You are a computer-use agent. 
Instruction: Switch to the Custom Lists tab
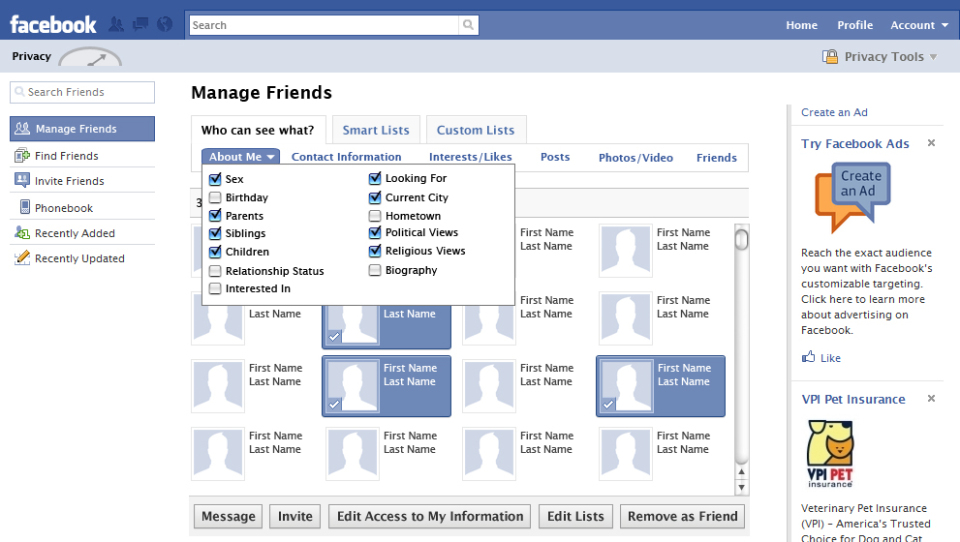[x=475, y=130]
